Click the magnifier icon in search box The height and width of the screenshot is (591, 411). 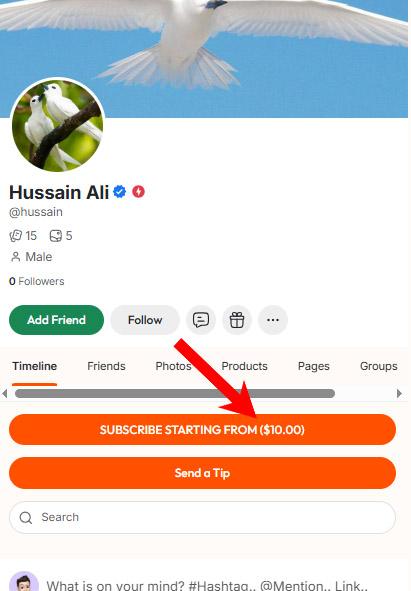[x=26, y=518]
